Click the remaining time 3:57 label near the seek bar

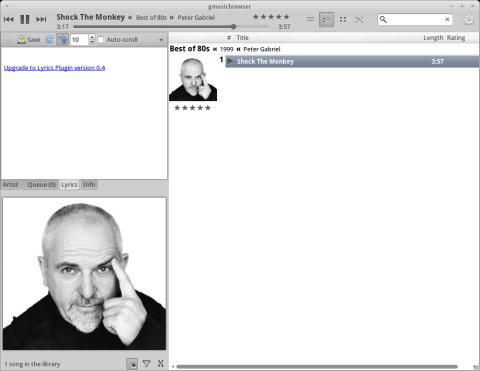[284, 27]
